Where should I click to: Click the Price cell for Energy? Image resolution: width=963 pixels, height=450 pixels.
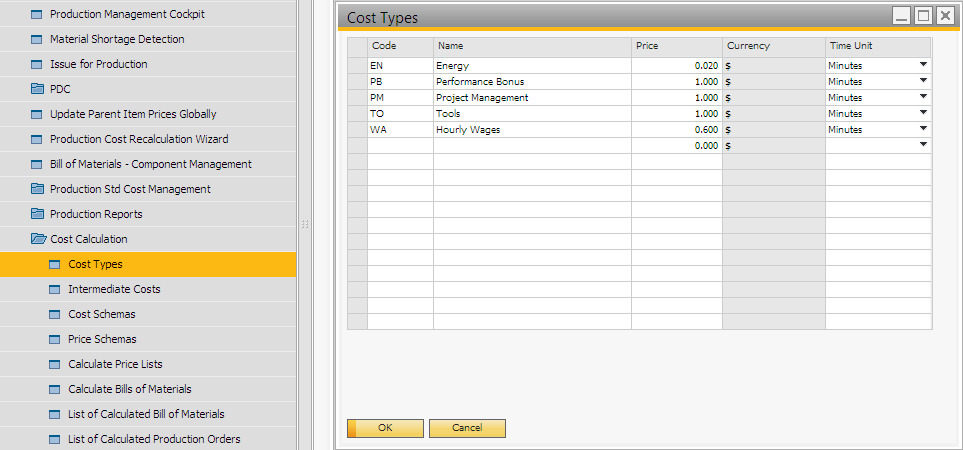pos(676,65)
